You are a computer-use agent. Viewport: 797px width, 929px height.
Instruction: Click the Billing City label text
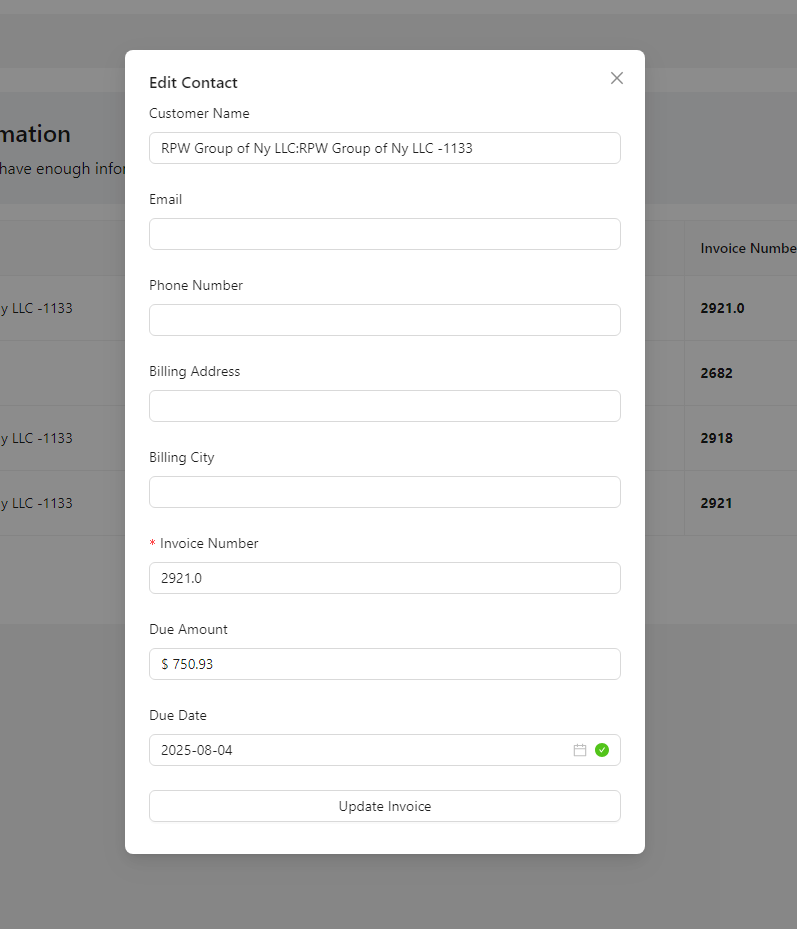181,457
